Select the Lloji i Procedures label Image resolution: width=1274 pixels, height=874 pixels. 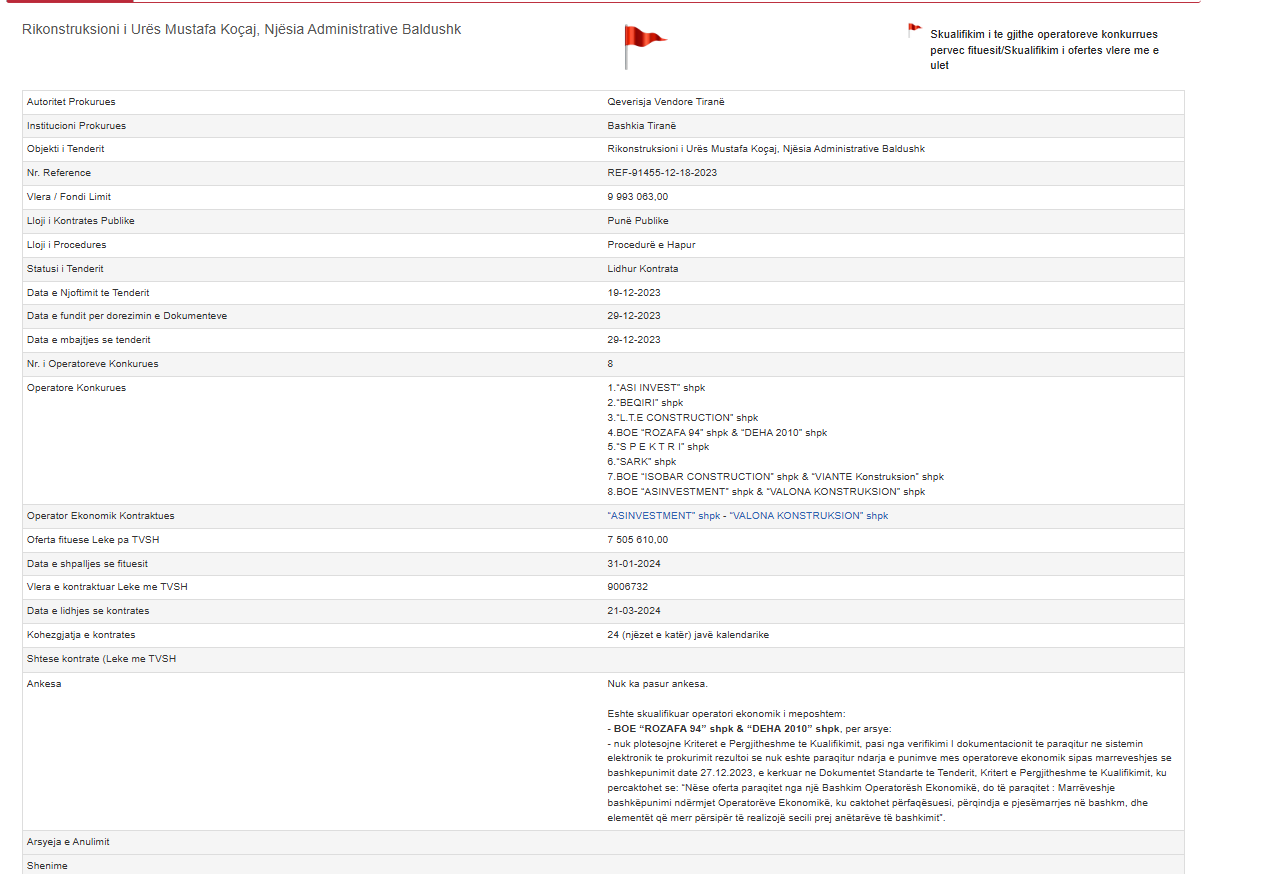pyautogui.click(x=66, y=245)
